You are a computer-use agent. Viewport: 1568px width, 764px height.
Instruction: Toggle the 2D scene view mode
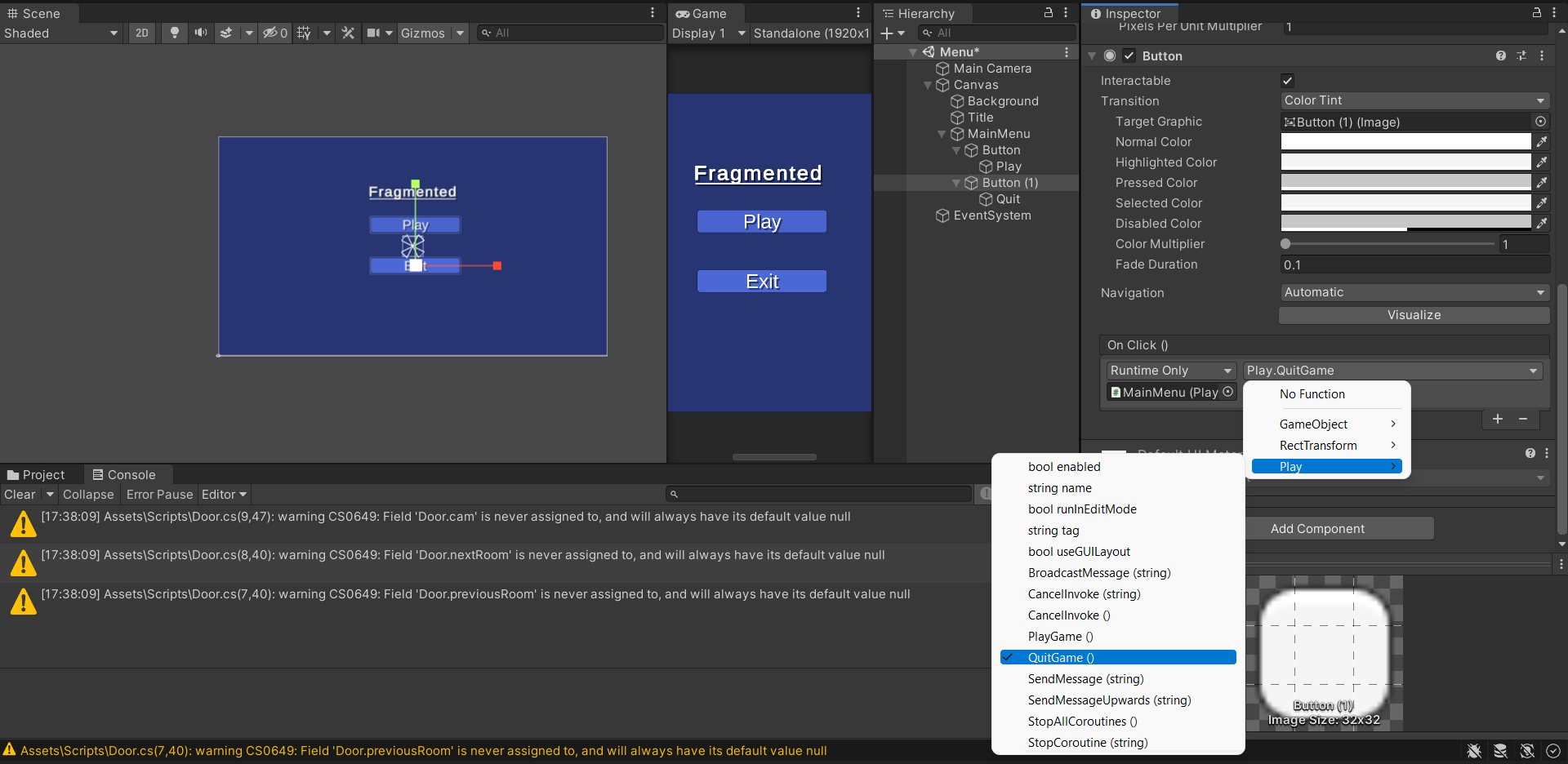coord(142,33)
